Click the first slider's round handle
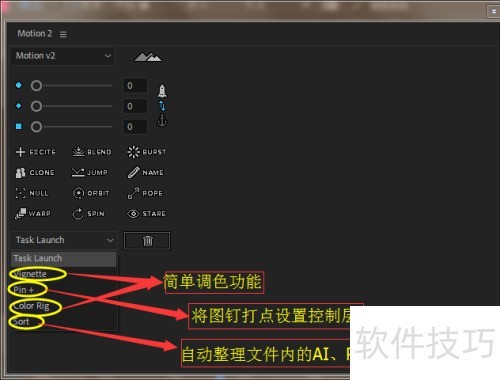The height and width of the screenshot is (380, 500). pos(36,86)
